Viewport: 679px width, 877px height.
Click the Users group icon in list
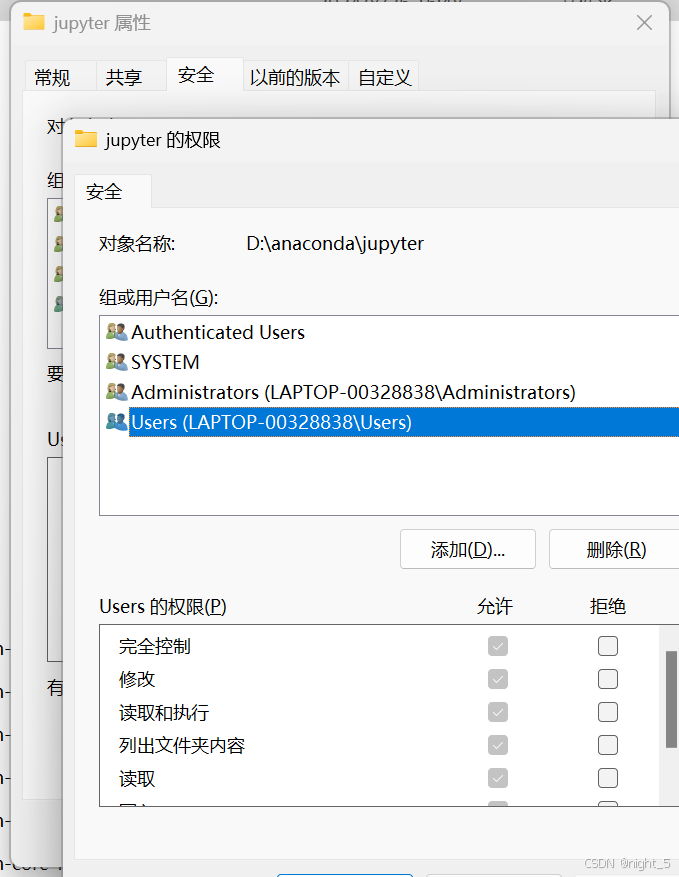click(116, 422)
